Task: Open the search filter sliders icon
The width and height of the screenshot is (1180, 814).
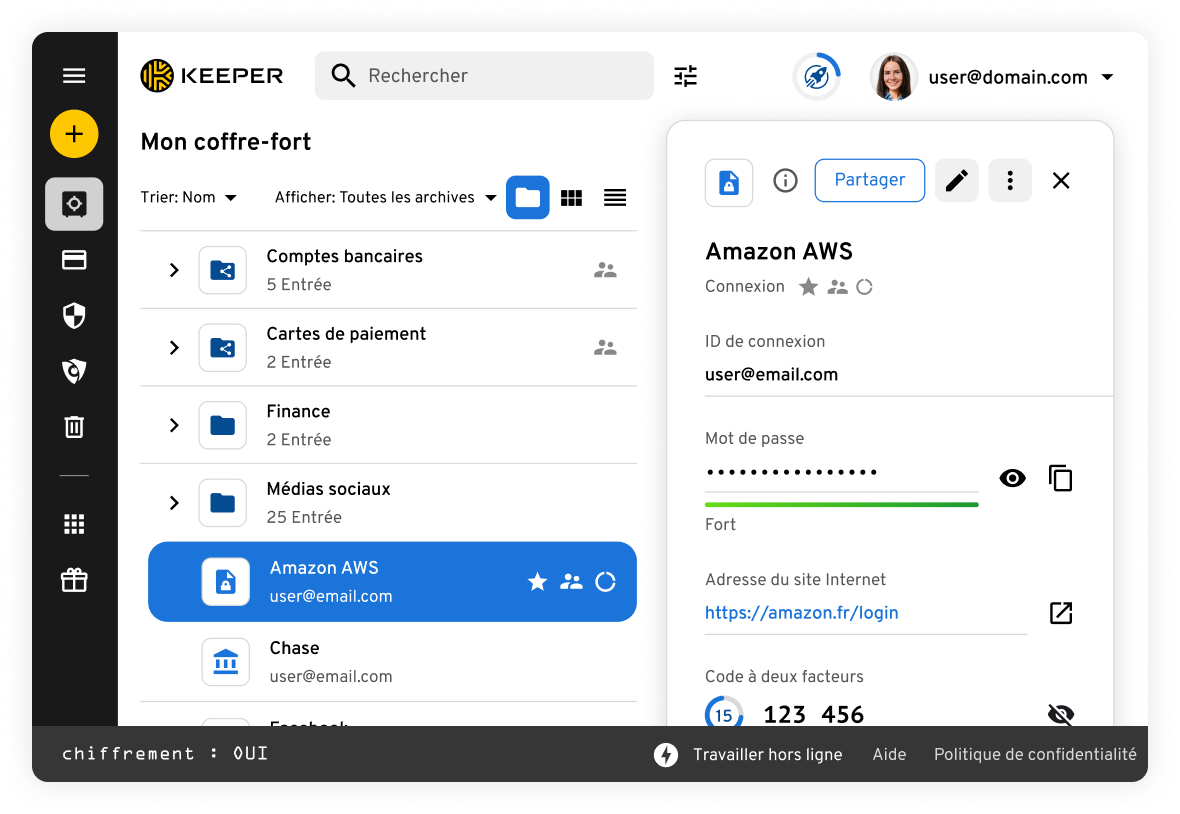Action: pos(686,76)
